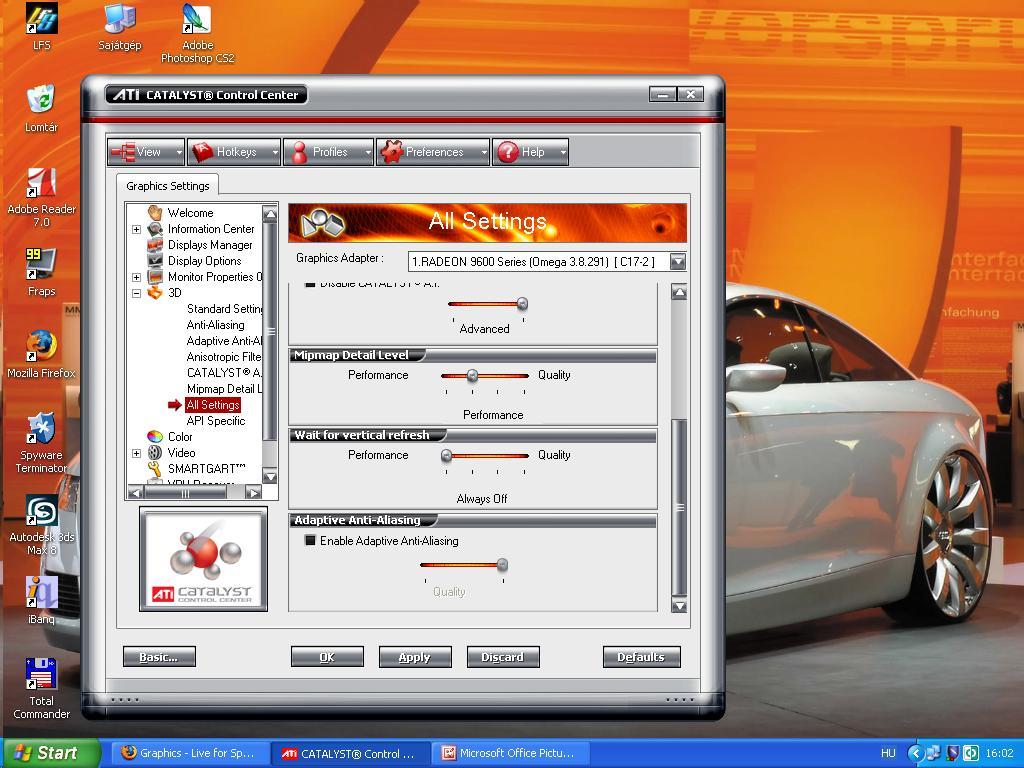Expand the Video tree node

[x=136, y=453]
